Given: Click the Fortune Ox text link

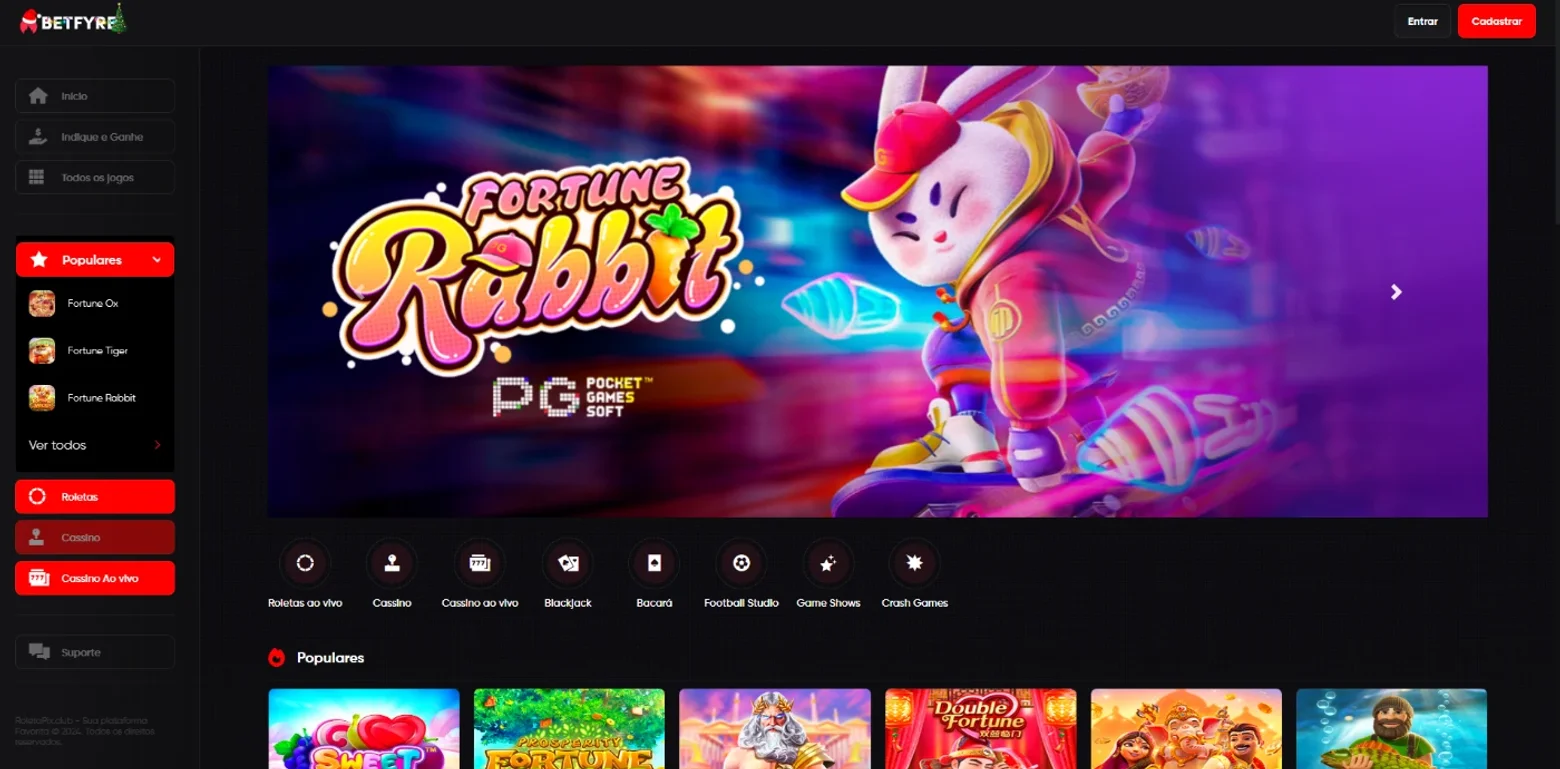Looking at the screenshot, I should point(93,303).
